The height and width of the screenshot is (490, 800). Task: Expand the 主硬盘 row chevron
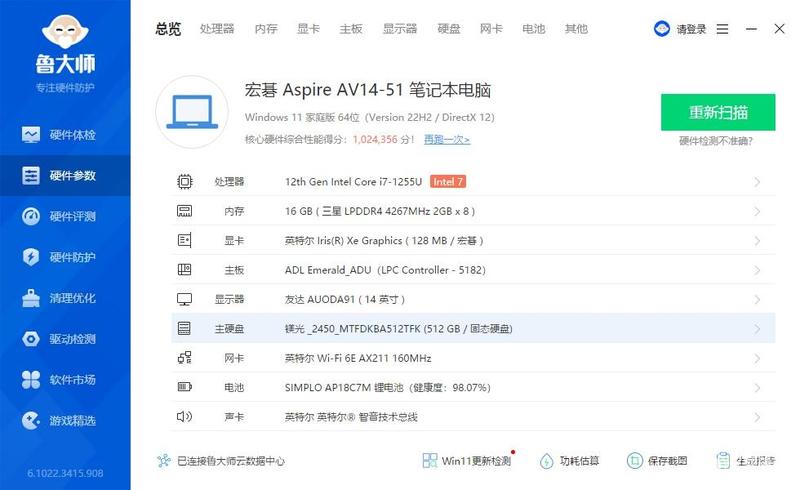pyautogui.click(x=757, y=329)
